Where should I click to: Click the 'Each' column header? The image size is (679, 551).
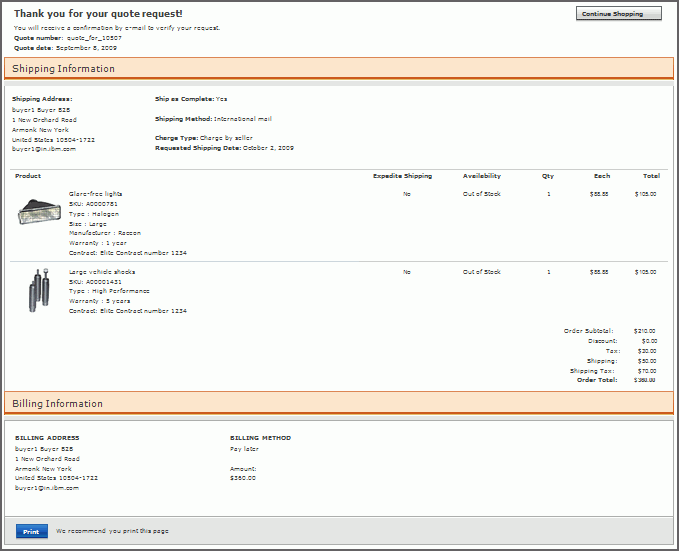click(602, 175)
